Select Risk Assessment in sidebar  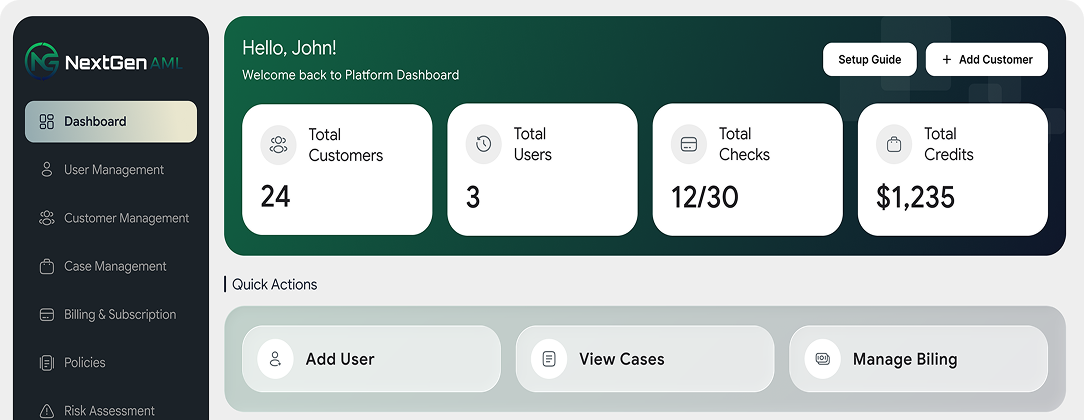[x=111, y=411]
